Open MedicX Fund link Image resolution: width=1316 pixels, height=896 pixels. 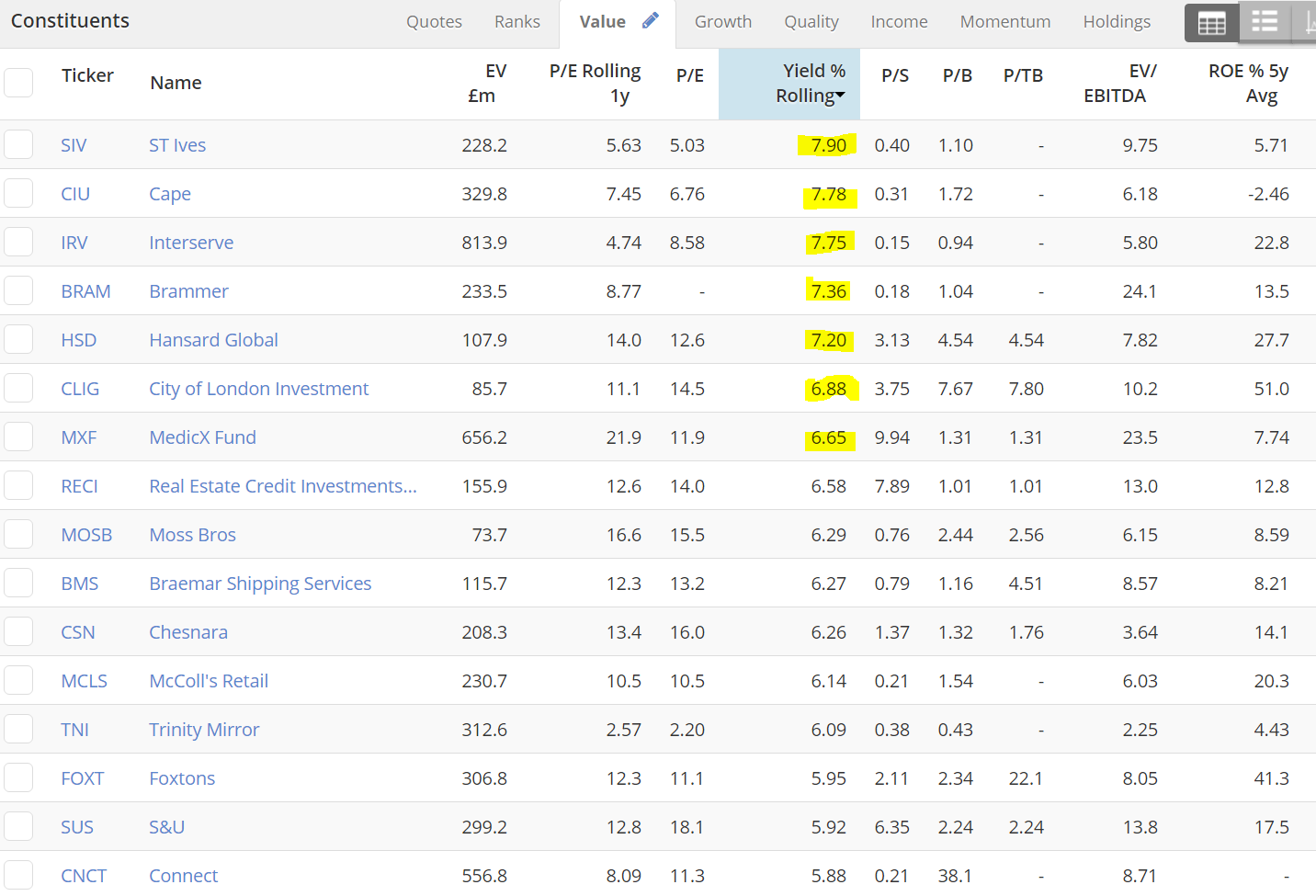click(x=202, y=437)
